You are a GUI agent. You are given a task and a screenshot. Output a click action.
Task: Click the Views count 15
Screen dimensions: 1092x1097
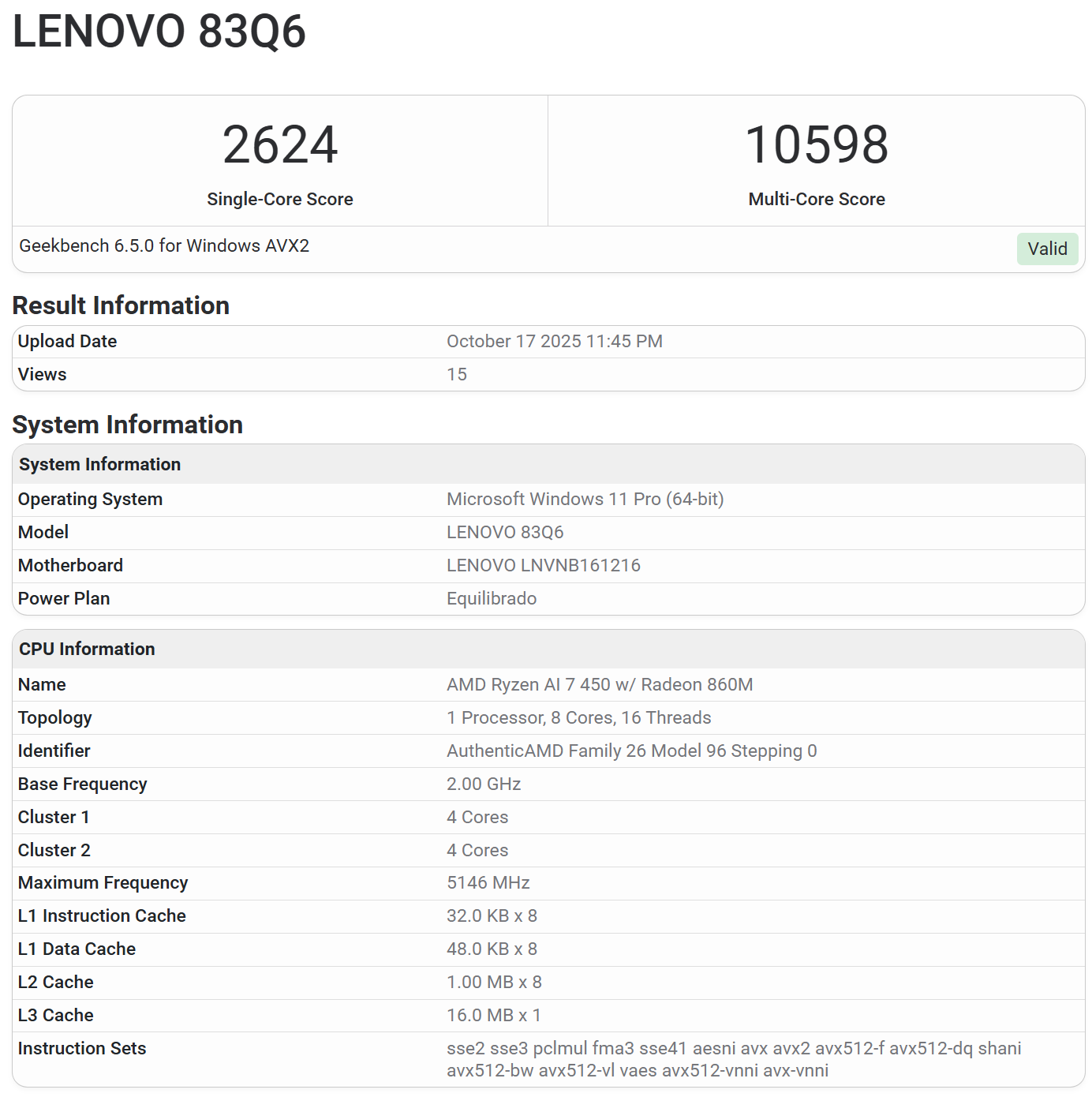tap(457, 374)
